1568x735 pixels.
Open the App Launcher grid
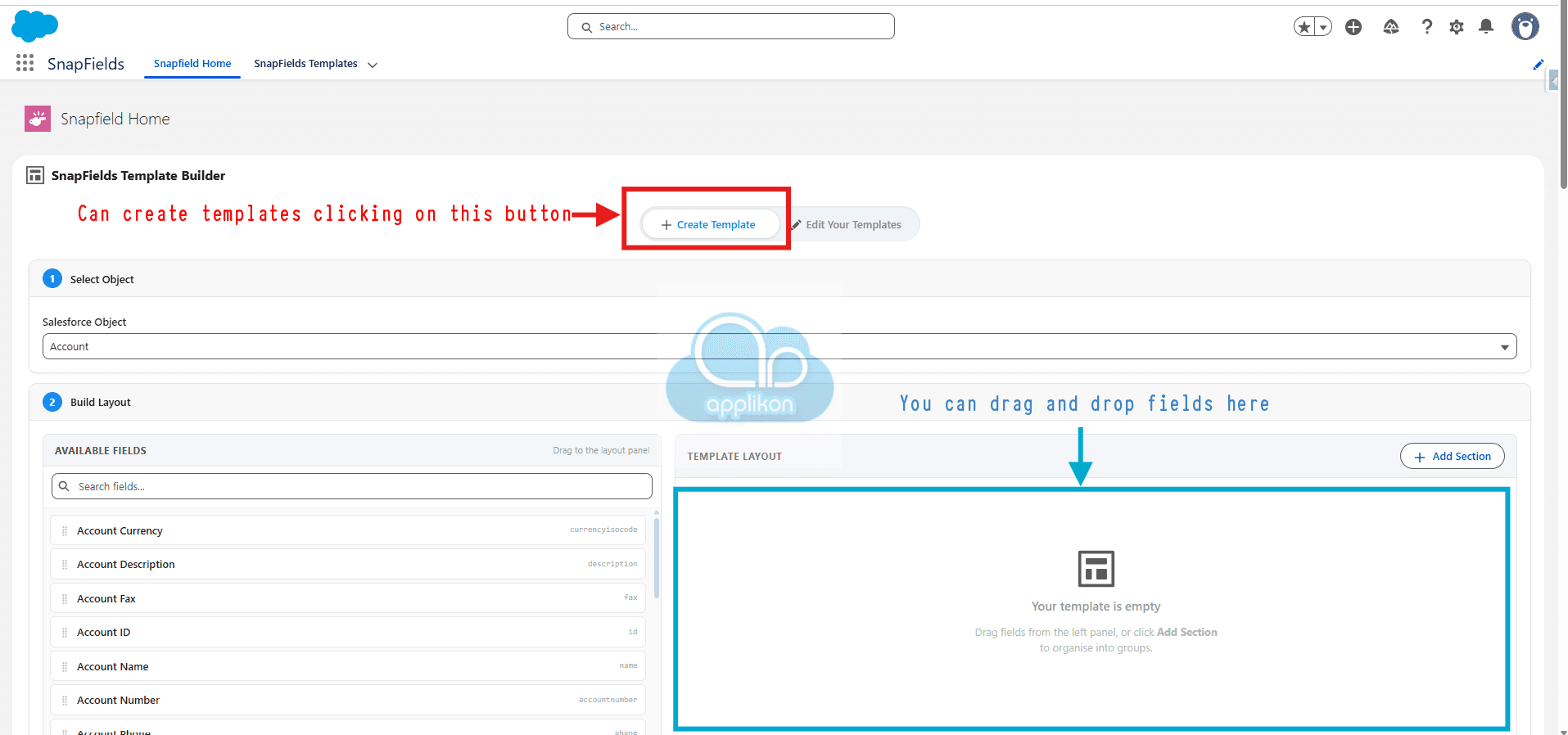(25, 63)
